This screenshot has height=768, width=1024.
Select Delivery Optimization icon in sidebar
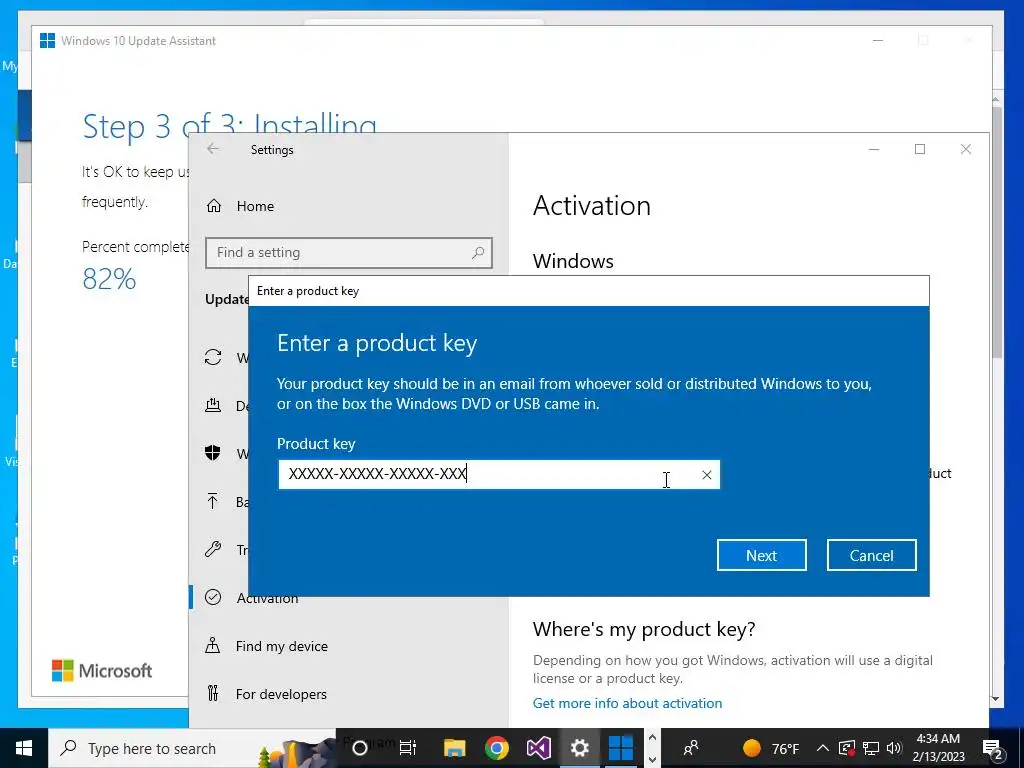[213, 405]
